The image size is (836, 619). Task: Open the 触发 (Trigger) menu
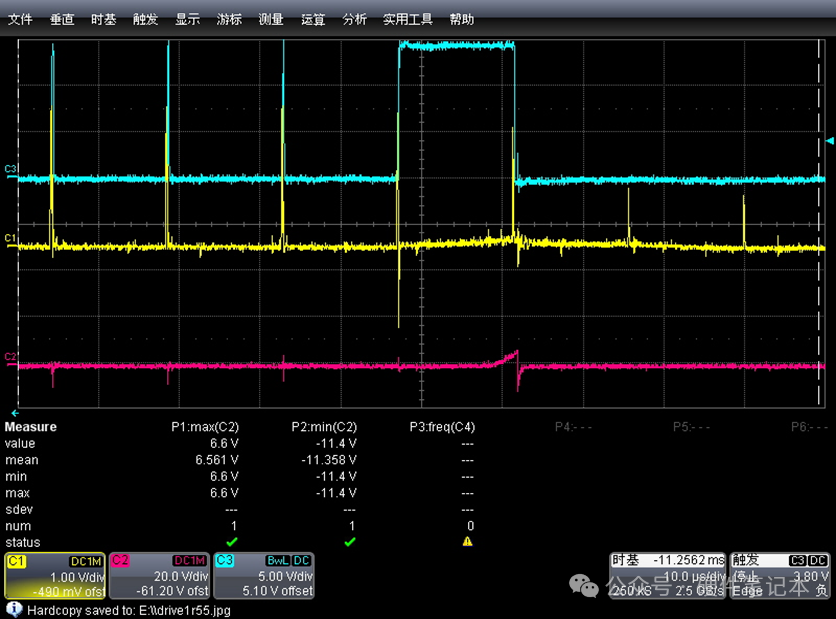[145, 19]
